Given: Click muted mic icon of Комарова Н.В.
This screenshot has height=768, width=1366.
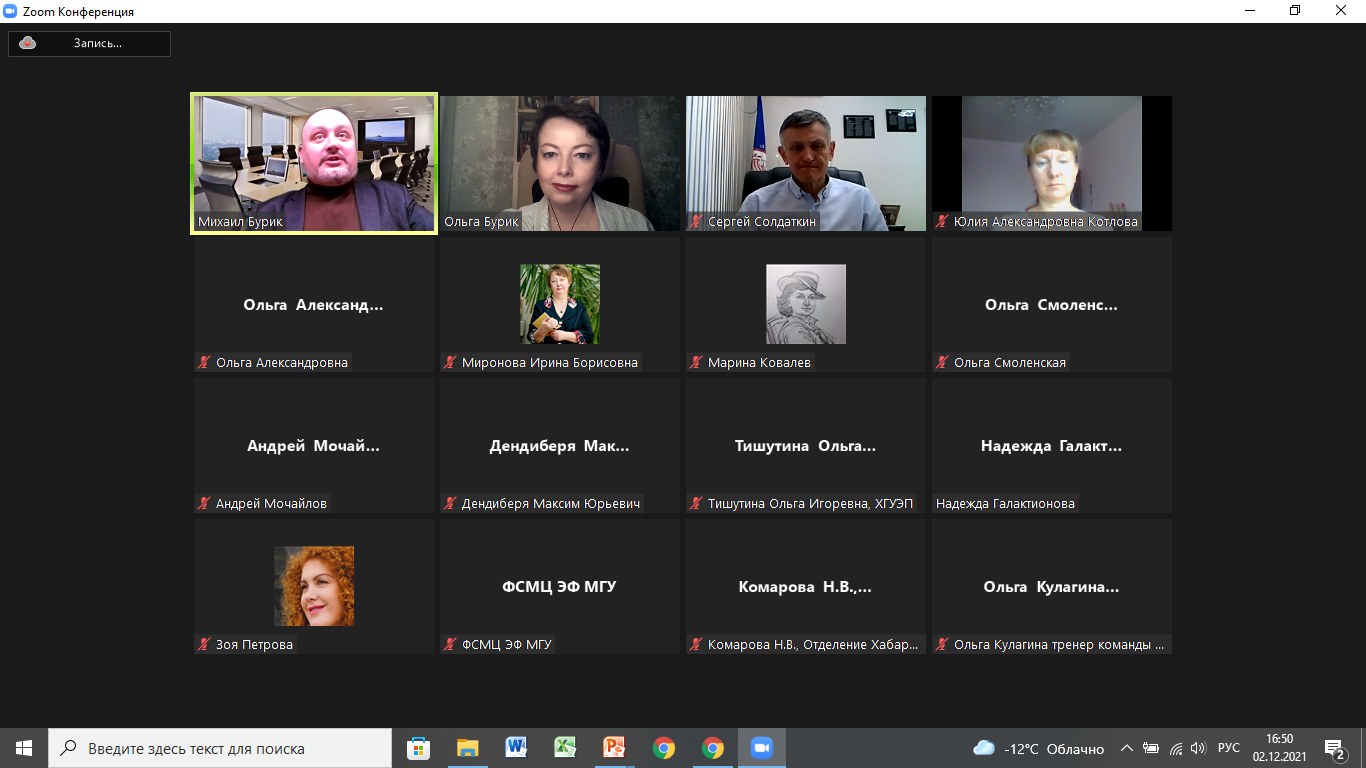Looking at the screenshot, I should click(697, 645).
